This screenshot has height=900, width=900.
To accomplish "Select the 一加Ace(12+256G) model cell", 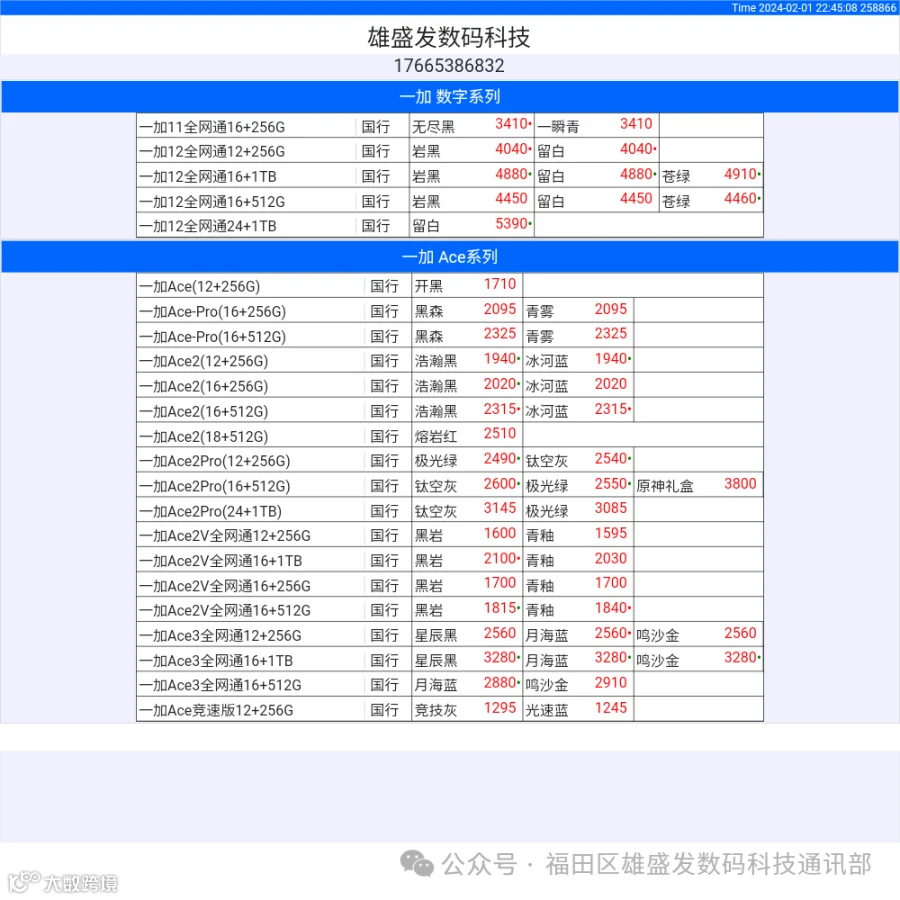I will point(251,286).
